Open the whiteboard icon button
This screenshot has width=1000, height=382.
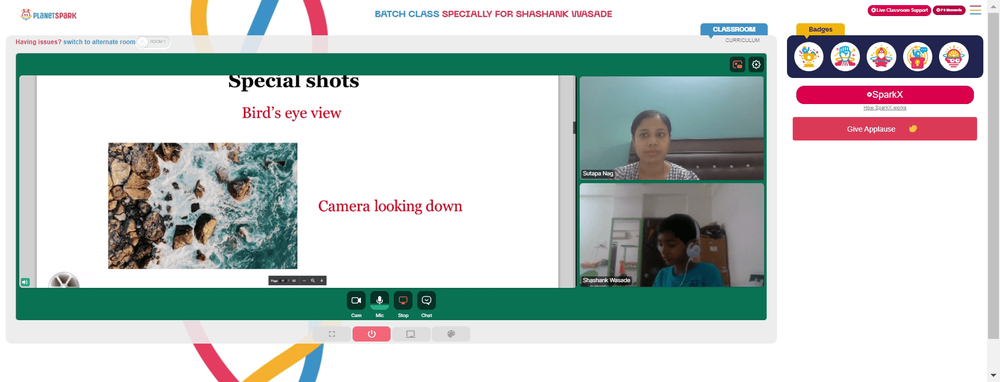click(411, 334)
